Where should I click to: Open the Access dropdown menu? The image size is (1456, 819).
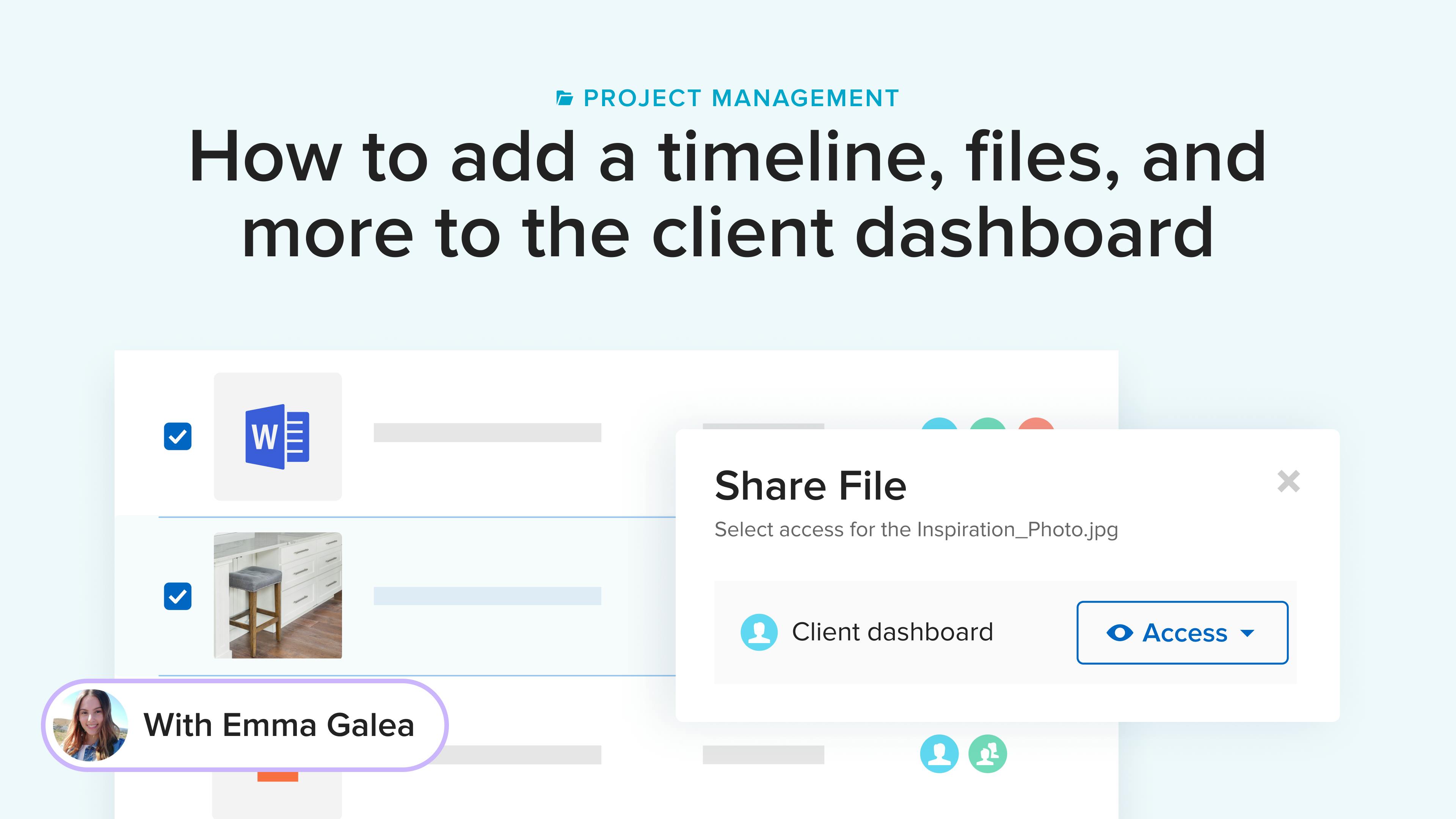pos(1183,632)
